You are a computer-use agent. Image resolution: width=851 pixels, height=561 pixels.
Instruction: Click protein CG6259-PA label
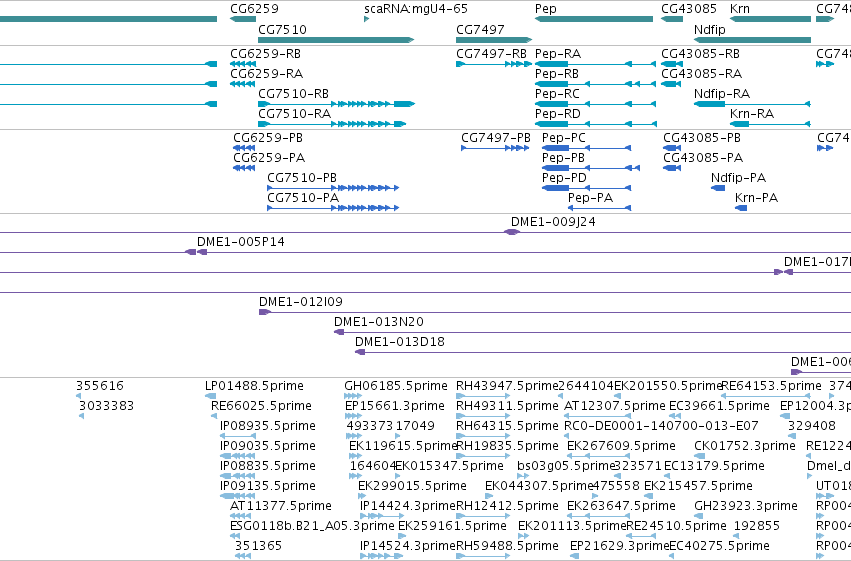coord(269,158)
